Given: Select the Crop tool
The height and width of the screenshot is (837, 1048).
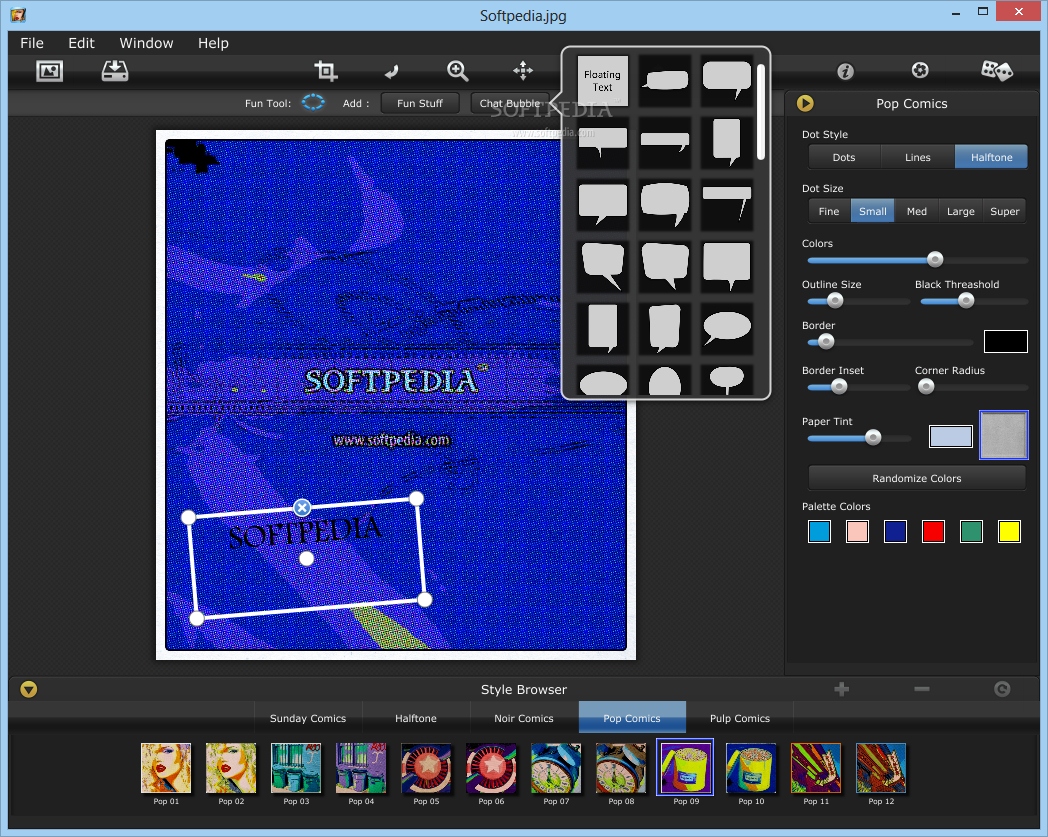Looking at the screenshot, I should click(325, 70).
